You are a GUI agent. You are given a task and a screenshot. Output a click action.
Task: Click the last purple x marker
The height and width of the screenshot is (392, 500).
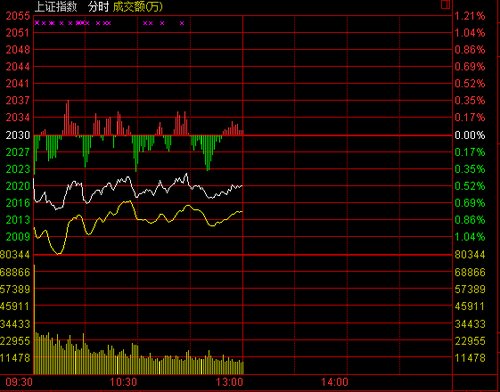click(x=182, y=23)
